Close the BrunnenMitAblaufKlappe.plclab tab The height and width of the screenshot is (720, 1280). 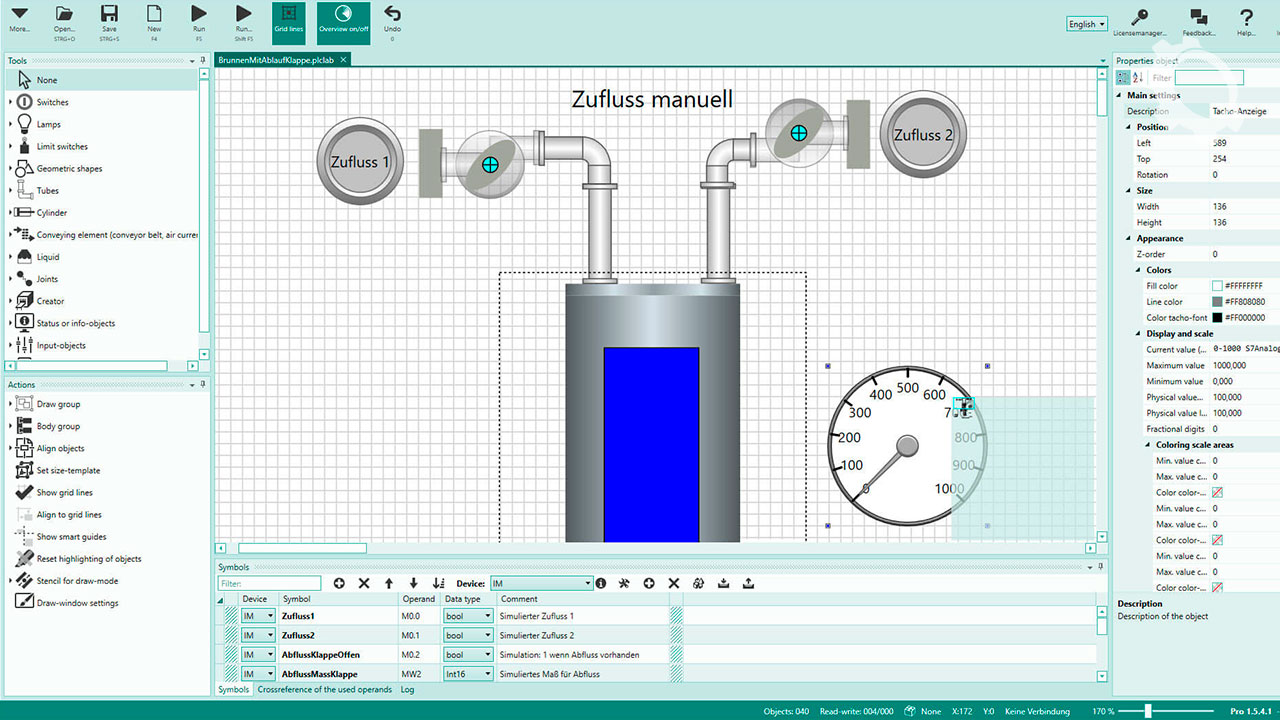(344, 60)
